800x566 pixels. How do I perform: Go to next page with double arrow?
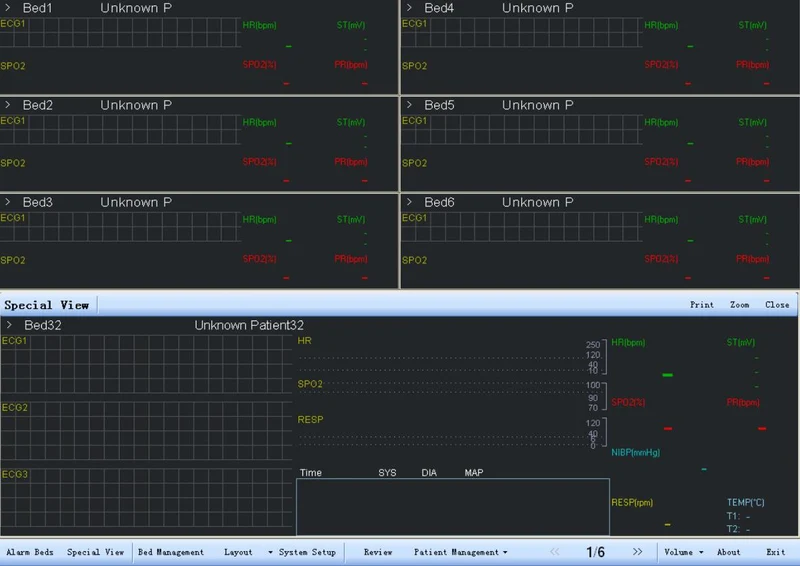[x=637, y=552]
